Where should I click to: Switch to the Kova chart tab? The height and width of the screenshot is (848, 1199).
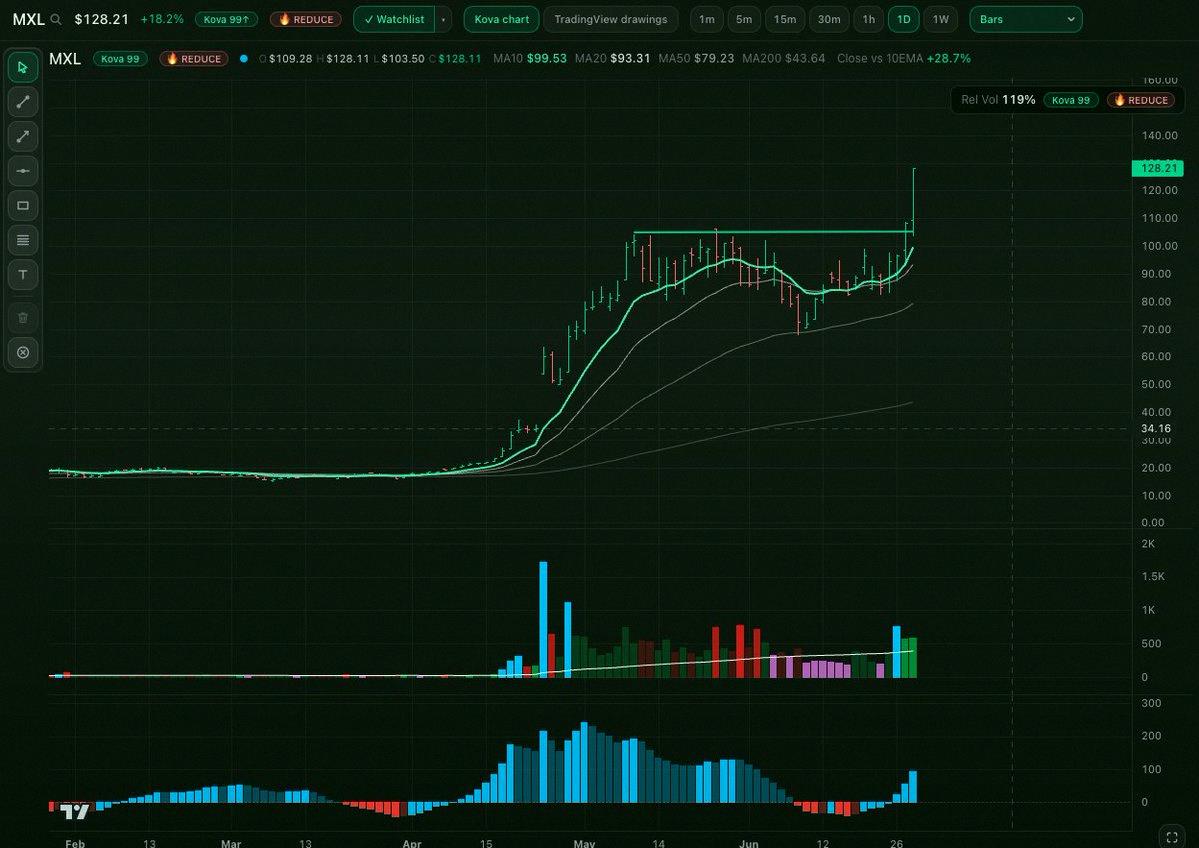point(502,19)
